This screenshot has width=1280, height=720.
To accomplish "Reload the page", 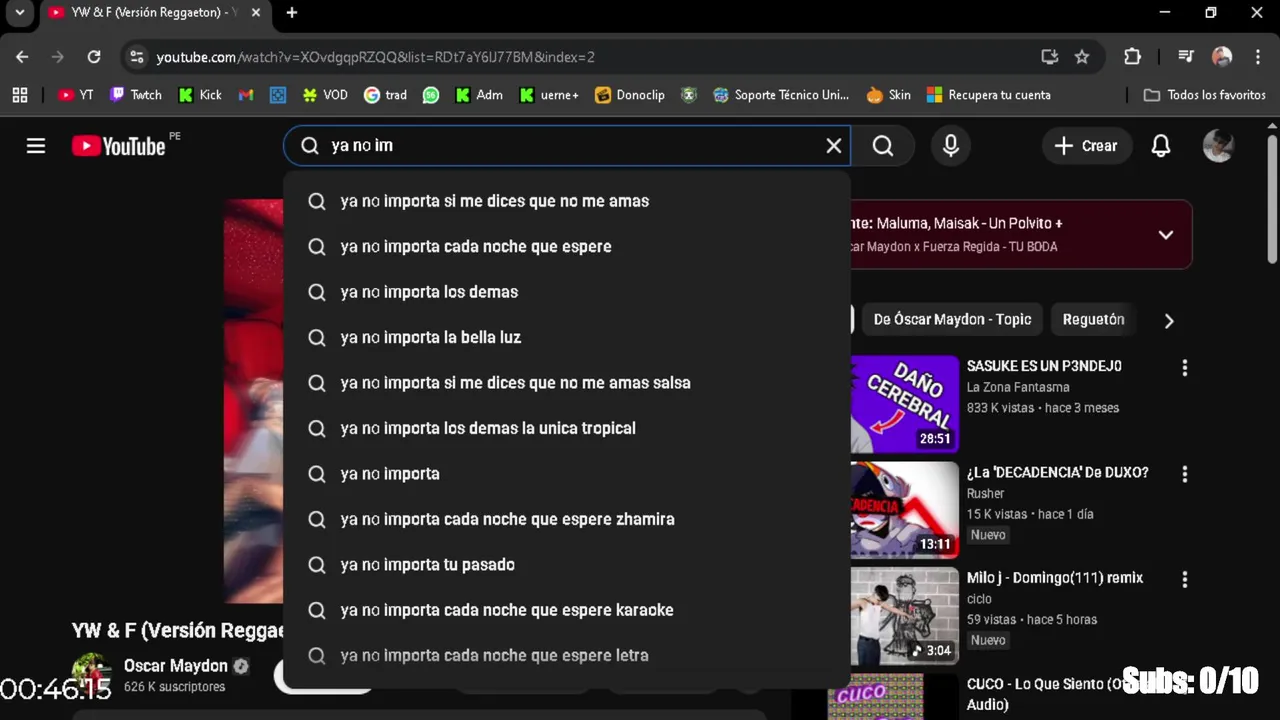I will coord(94,57).
